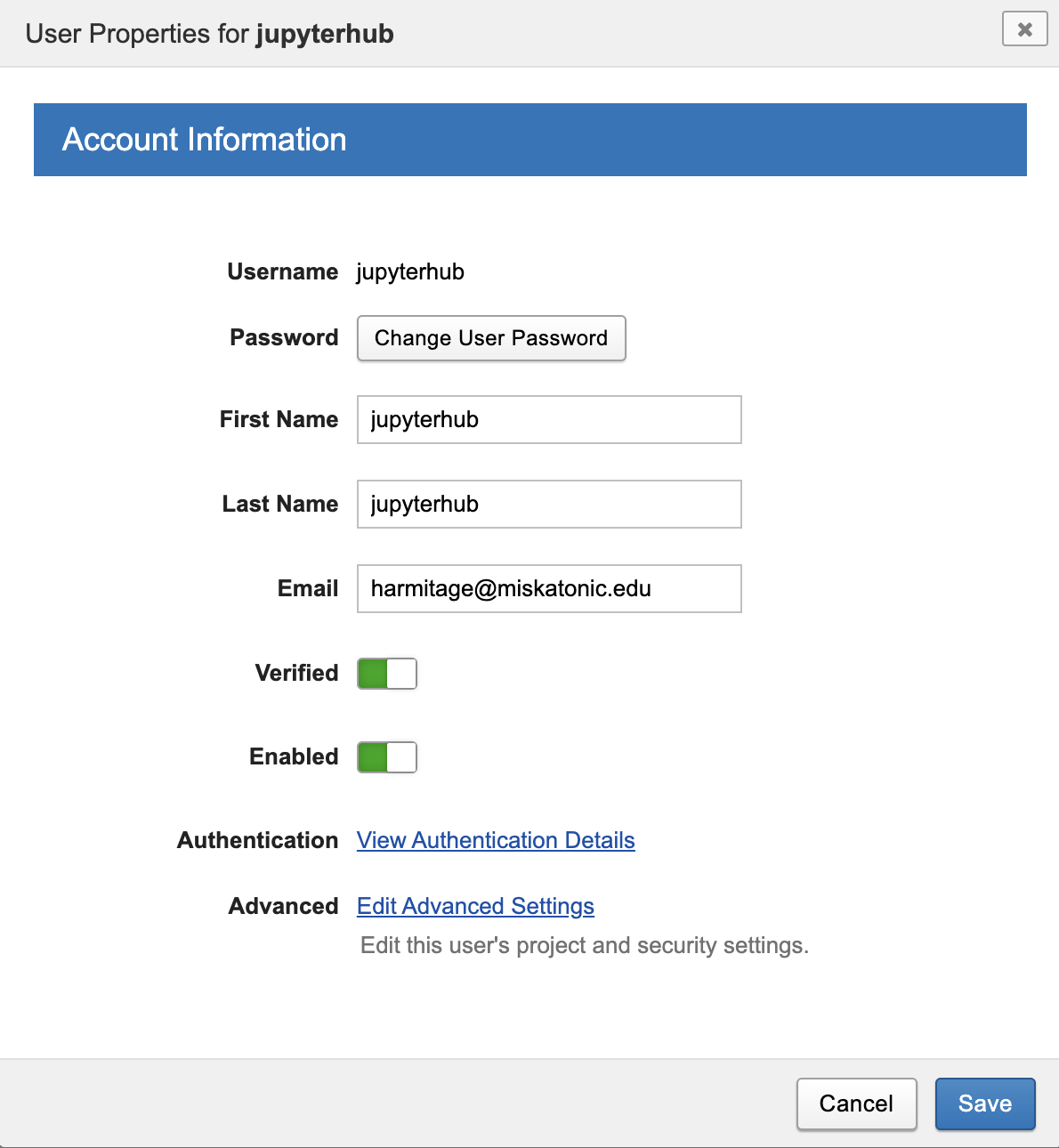
Task: Focus the First Name text field
Action: coord(549,419)
